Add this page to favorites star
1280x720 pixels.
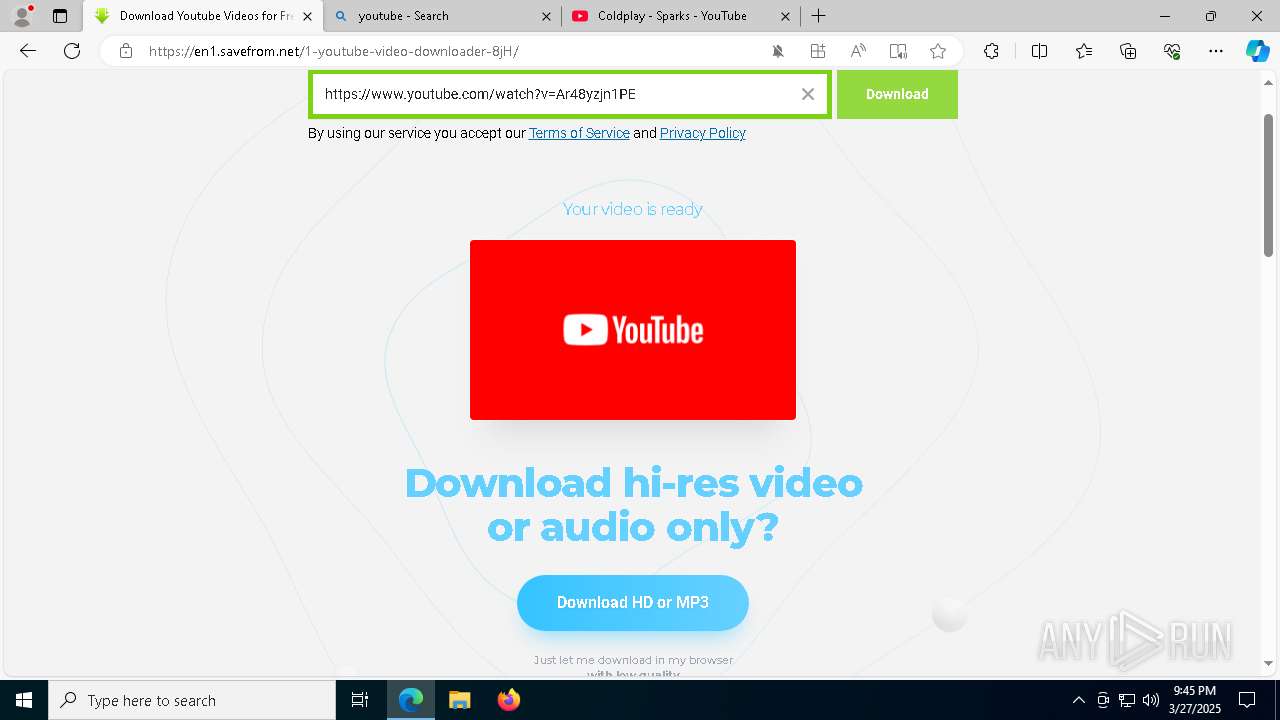[938, 51]
